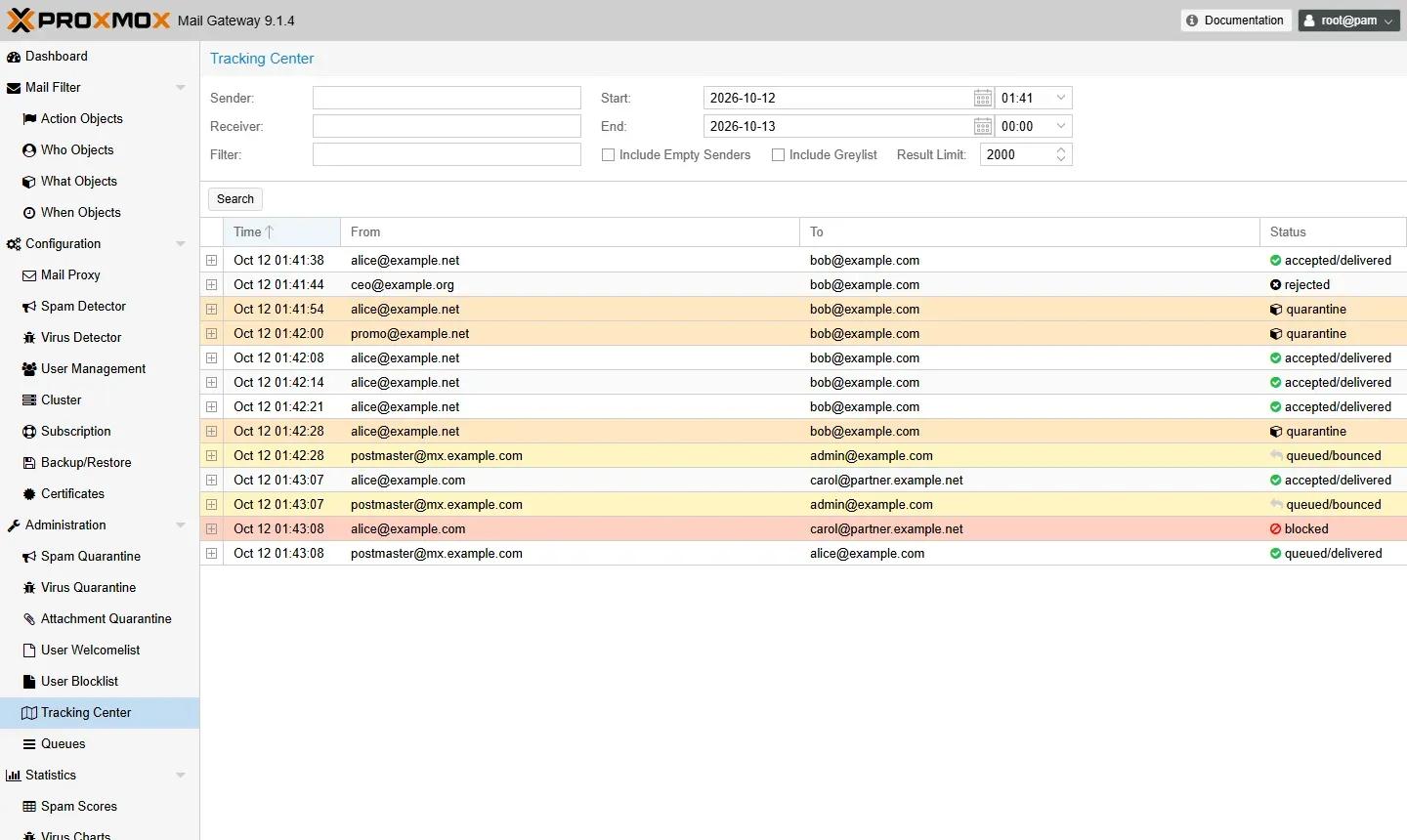Click the Backup/Restore floppy icon
The image size is (1407, 840).
(29, 463)
